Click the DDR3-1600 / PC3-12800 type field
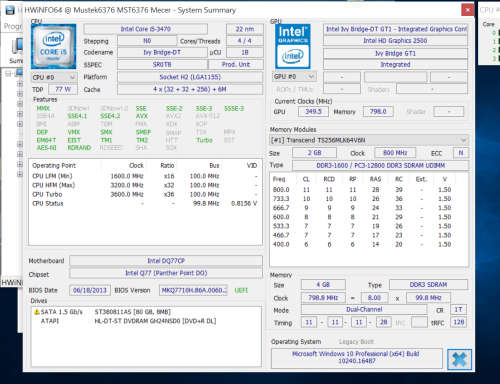The image size is (500, 384). pyautogui.click(x=380, y=165)
